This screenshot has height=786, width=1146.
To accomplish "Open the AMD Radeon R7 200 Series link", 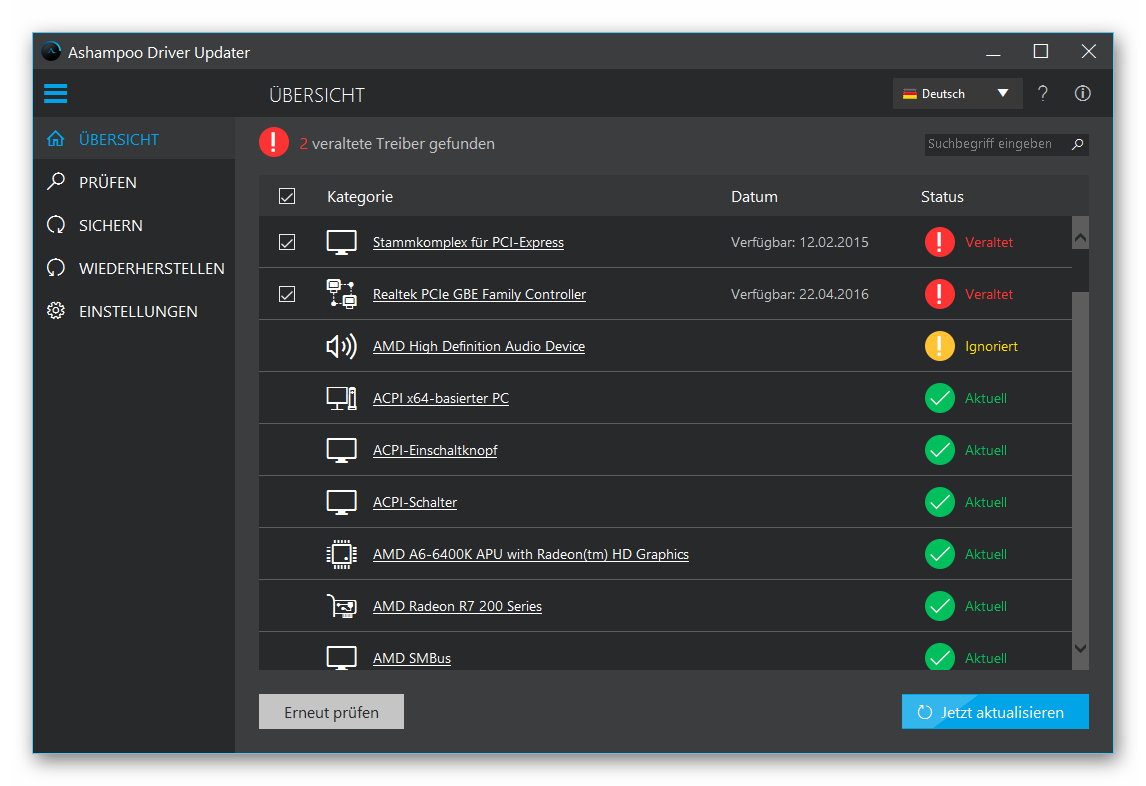I will (x=457, y=606).
